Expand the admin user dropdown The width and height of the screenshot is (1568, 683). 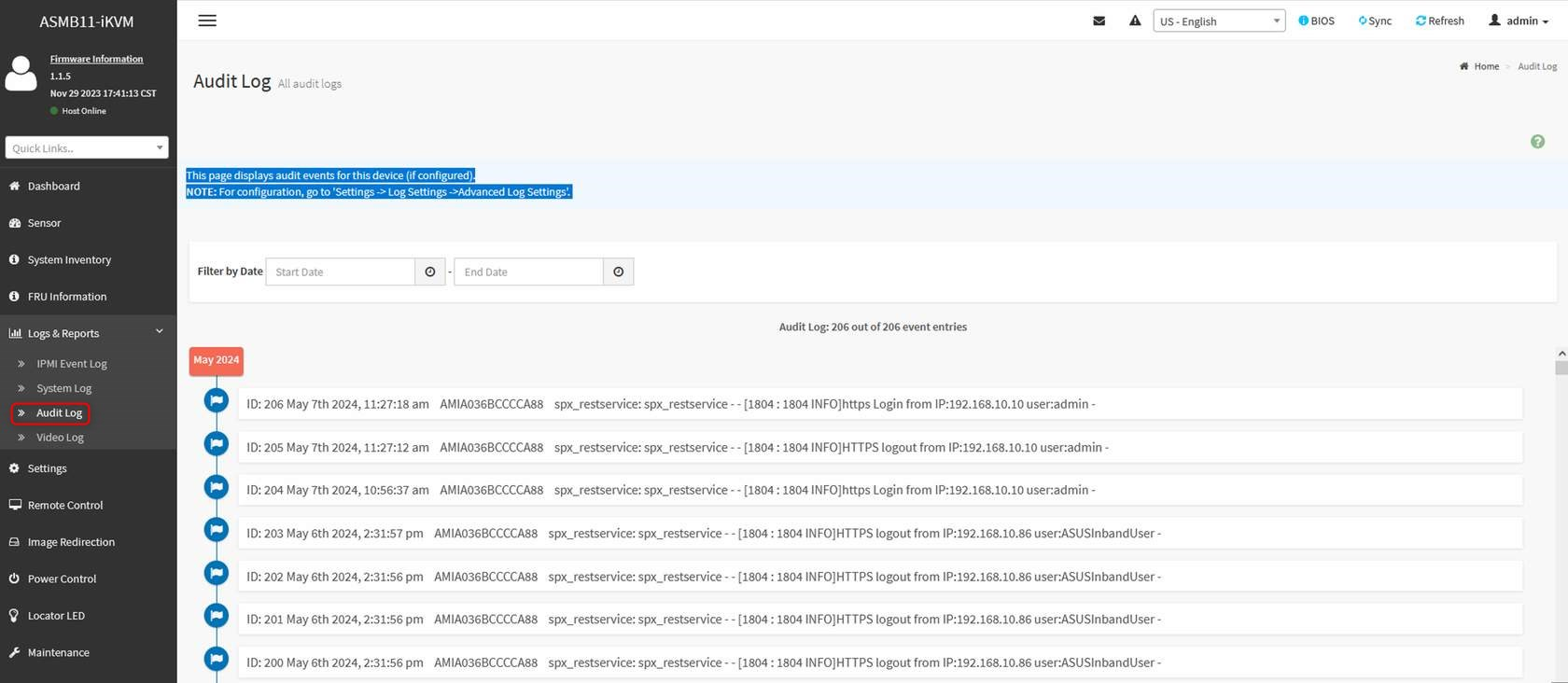tap(1519, 21)
